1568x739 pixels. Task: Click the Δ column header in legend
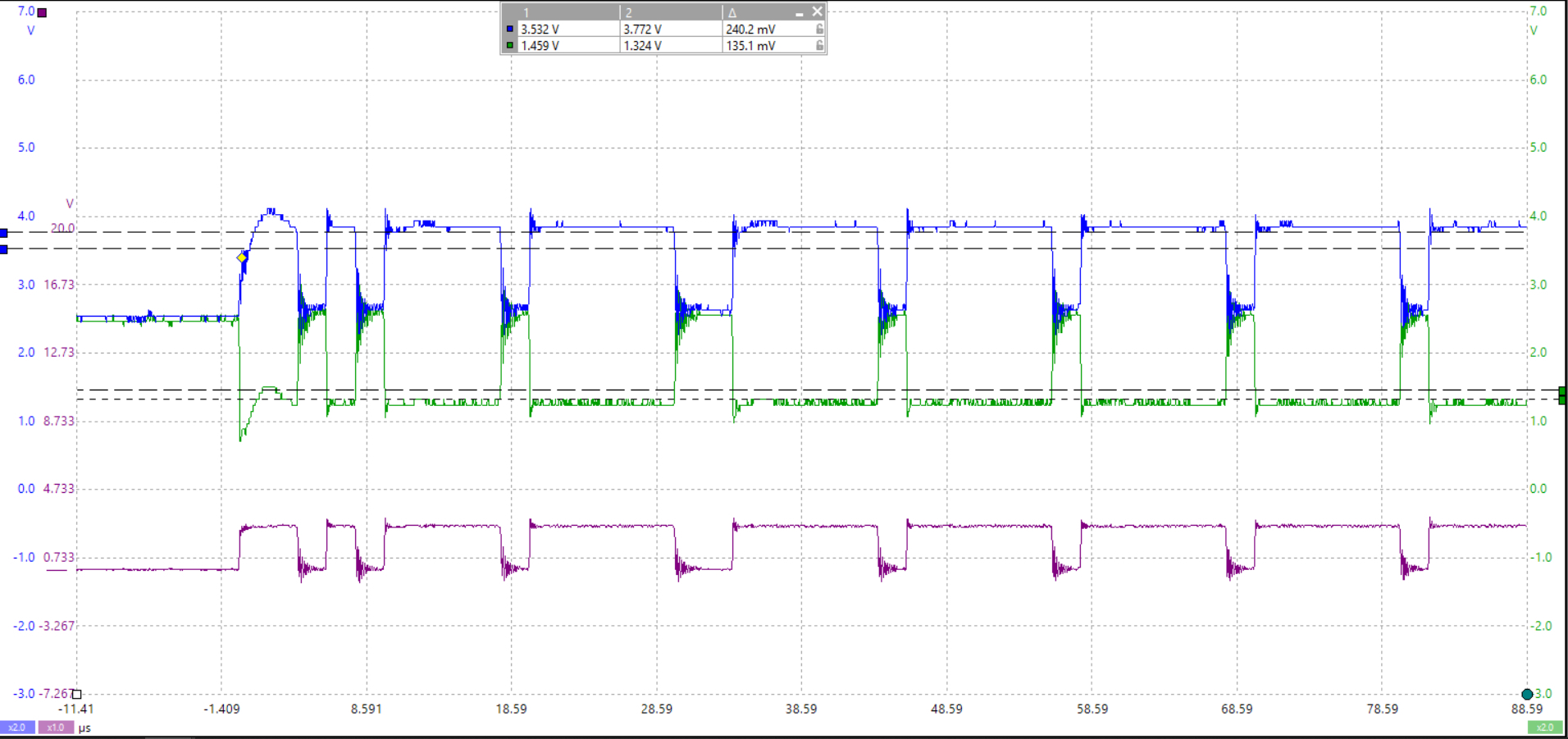732,12
